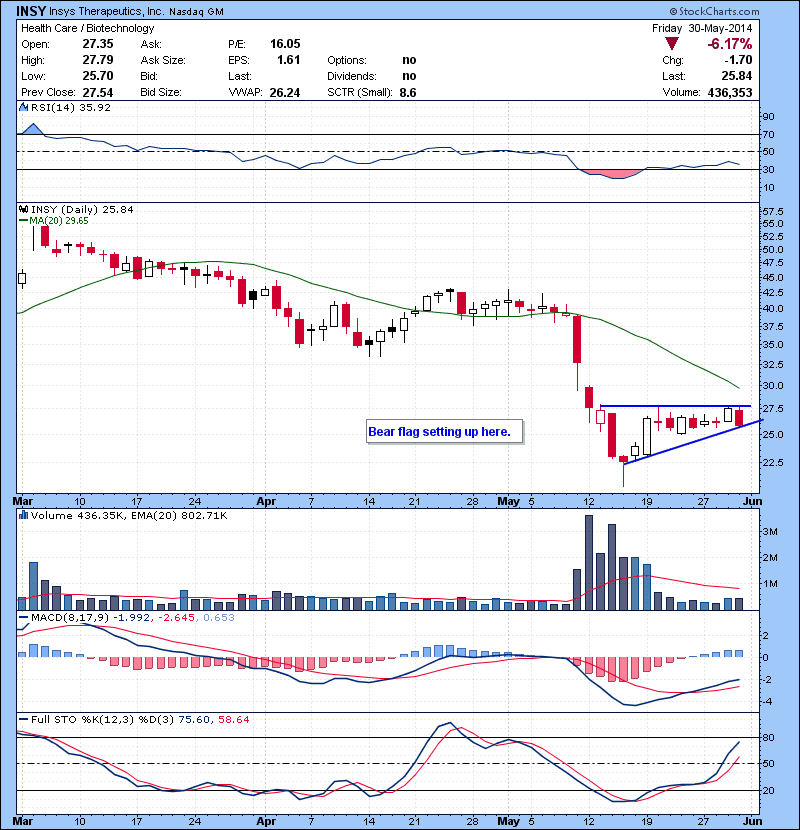Image resolution: width=800 pixels, height=830 pixels.
Task: Click the RSI(14) 35.92 panel label
Action: 71,107
